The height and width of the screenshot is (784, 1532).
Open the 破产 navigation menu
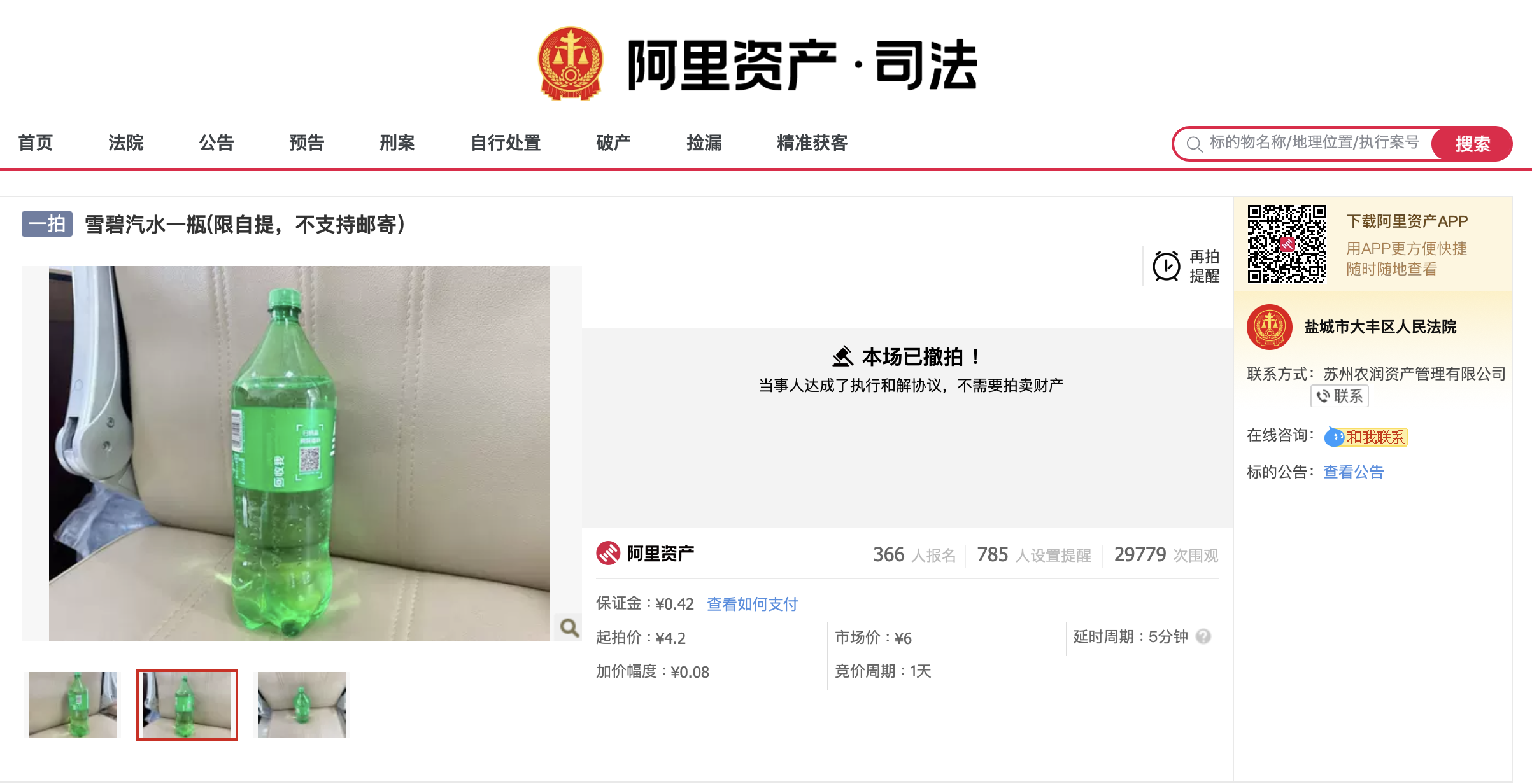(613, 143)
